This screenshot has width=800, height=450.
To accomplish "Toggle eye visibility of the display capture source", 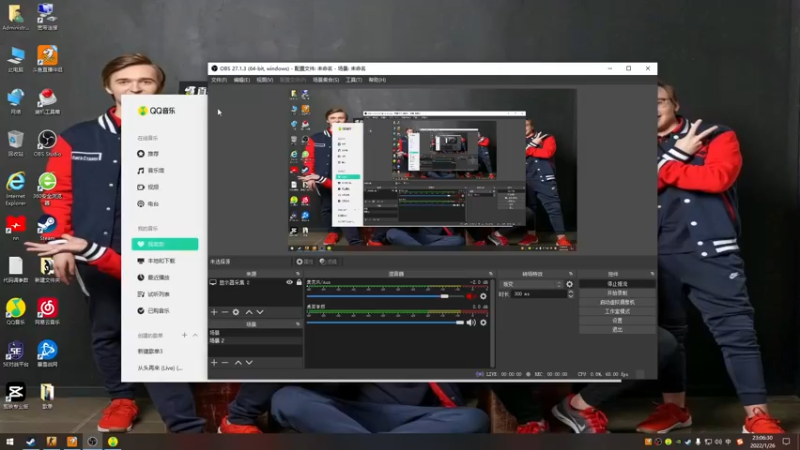I will [289, 282].
